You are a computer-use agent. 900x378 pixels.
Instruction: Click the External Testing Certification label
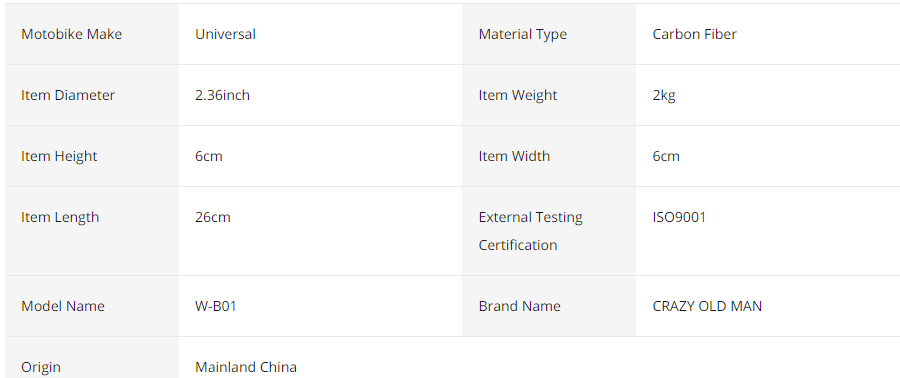click(530, 231)
